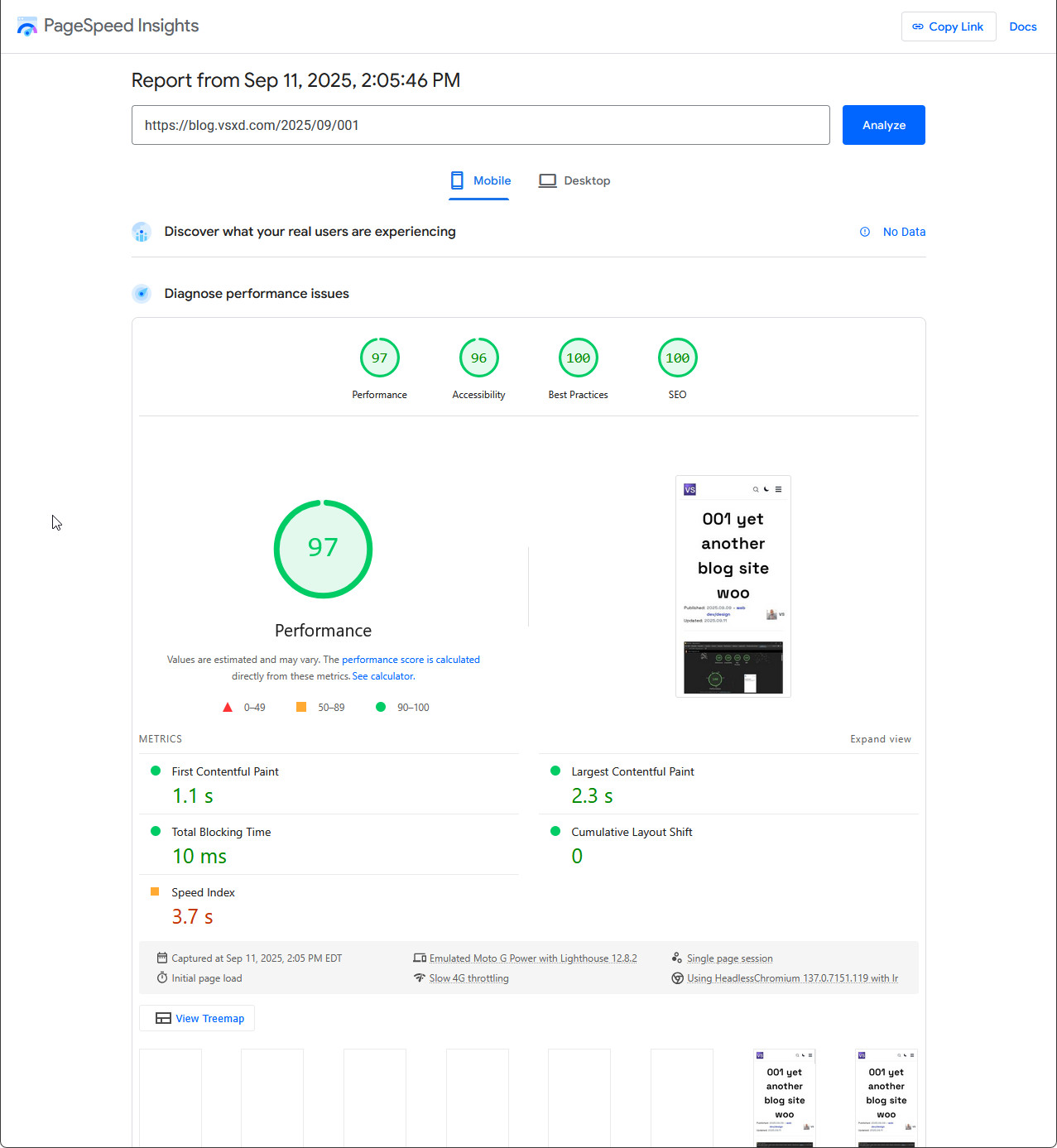Screen dimensions: 1057x1148
Task: Click the green circle 90–100 legend icon
Action: point(381,707)
